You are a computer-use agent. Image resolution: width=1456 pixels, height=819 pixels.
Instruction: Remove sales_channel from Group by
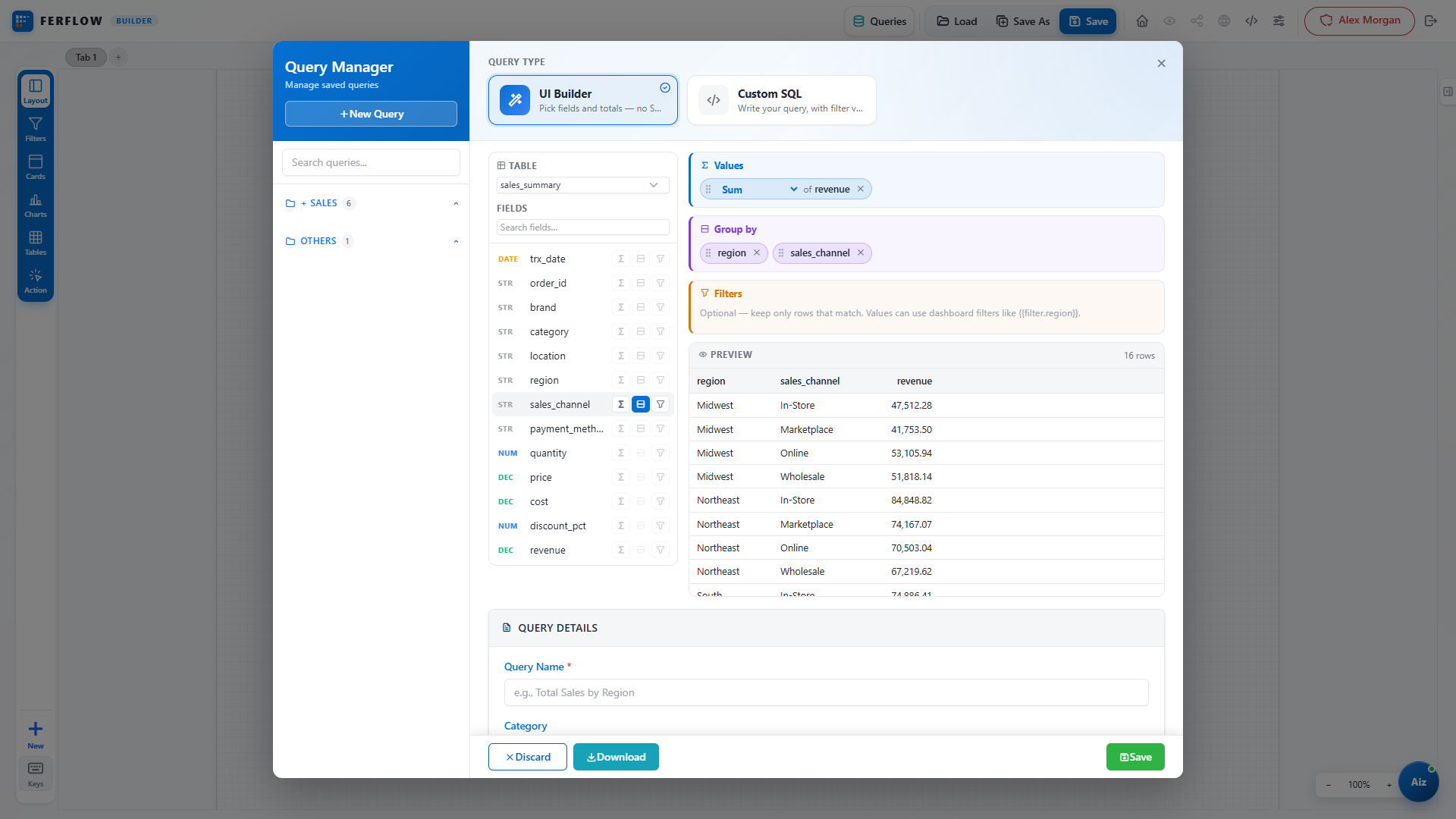tap(861, 253)
